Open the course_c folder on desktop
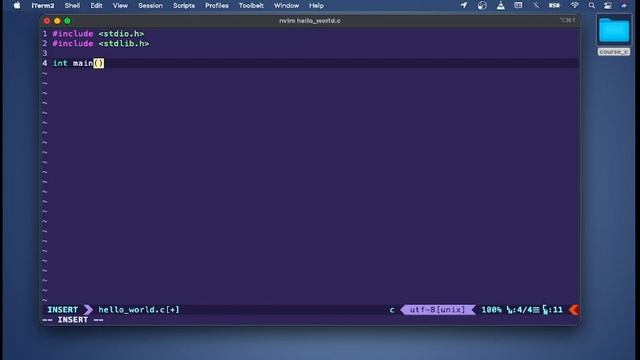 [614, 30]
